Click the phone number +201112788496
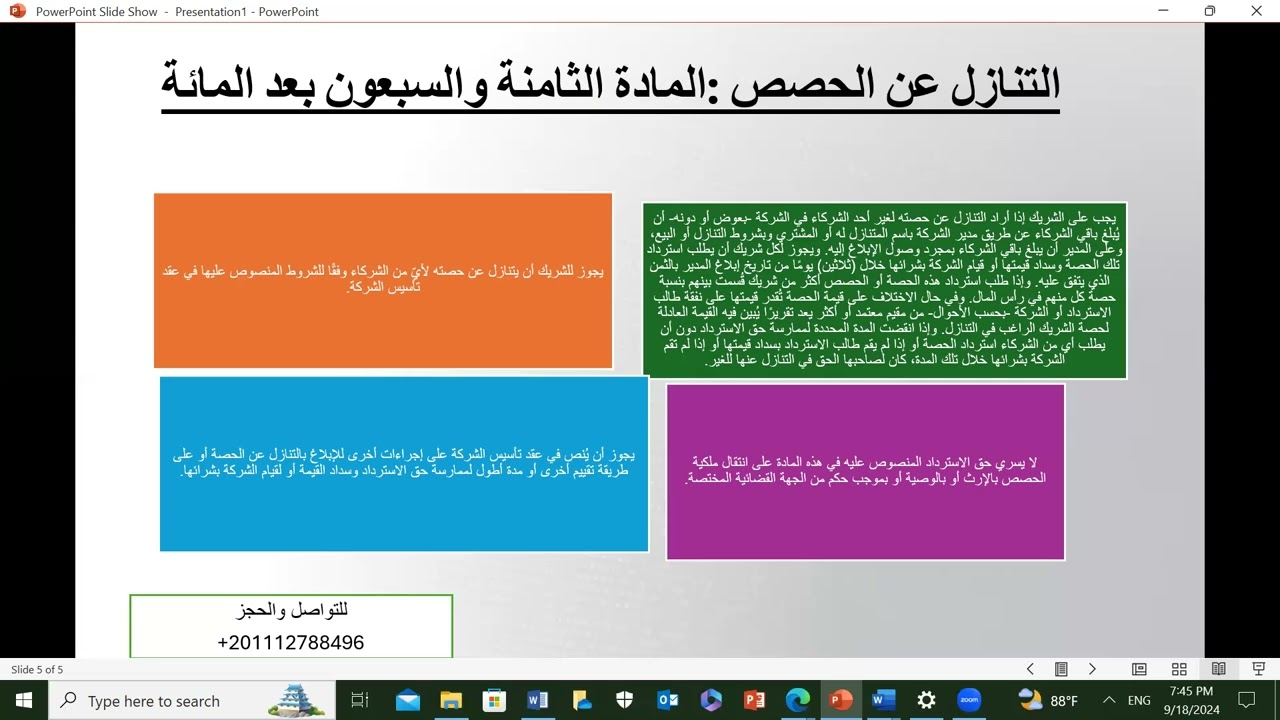 coord(290,642)
